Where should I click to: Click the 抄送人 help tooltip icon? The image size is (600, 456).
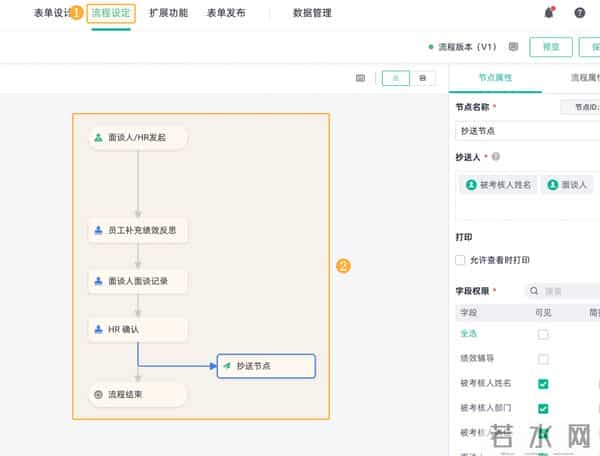(496, 156)
